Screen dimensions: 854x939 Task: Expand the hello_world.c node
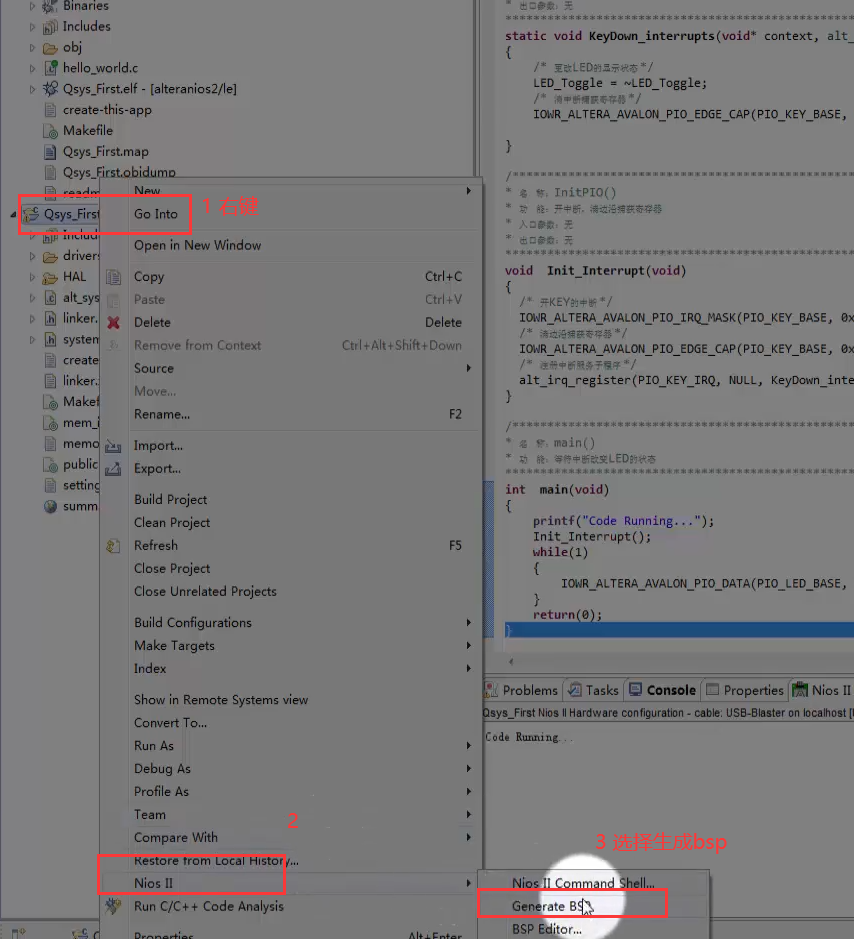32,69
